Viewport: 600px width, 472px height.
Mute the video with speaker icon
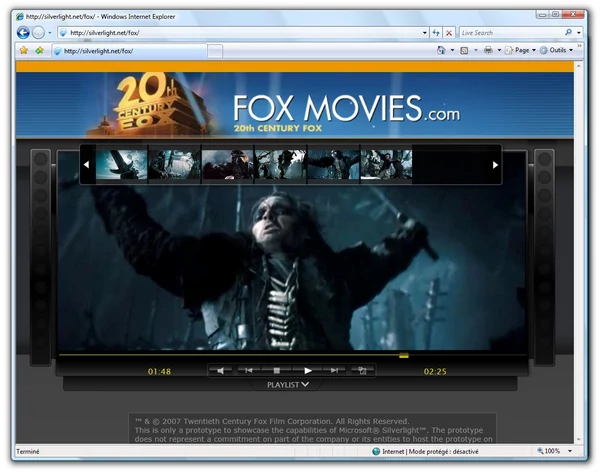pyautogui.click(x=220, y=371)
